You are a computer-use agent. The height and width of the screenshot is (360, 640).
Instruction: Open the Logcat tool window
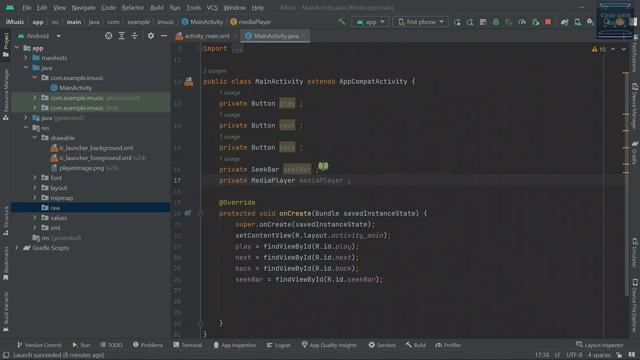278,345
